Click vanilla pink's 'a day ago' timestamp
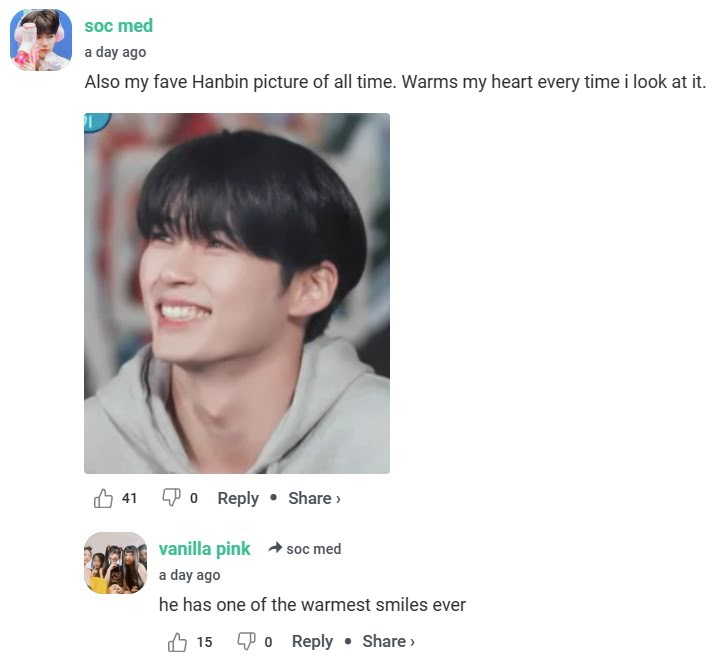Viewport: 723px width, 662px height. tap(190, 575)
